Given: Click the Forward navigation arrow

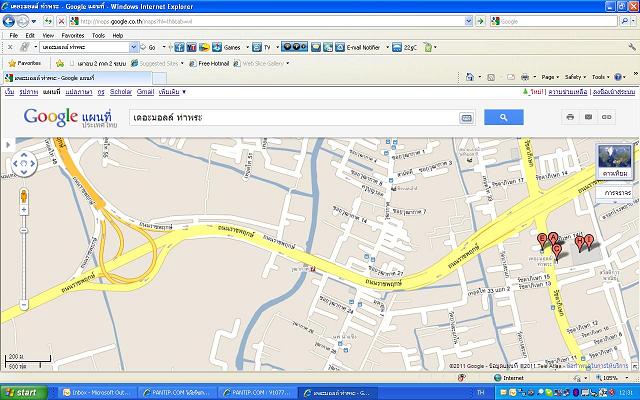Looking at the screenshot, I should pyautogui.click(x=22, y=21).
